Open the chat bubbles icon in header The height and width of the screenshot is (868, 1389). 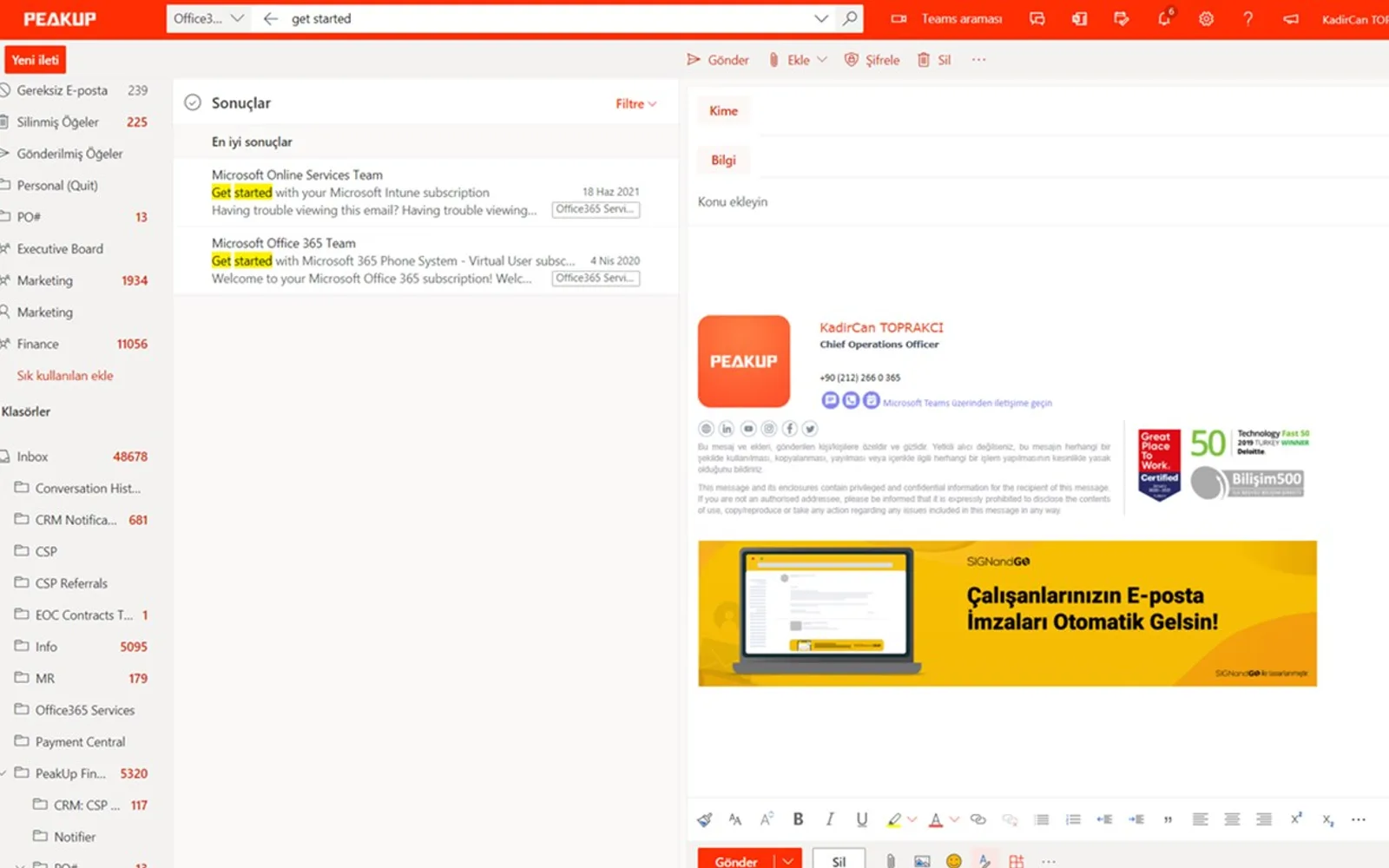point(1037,18)
